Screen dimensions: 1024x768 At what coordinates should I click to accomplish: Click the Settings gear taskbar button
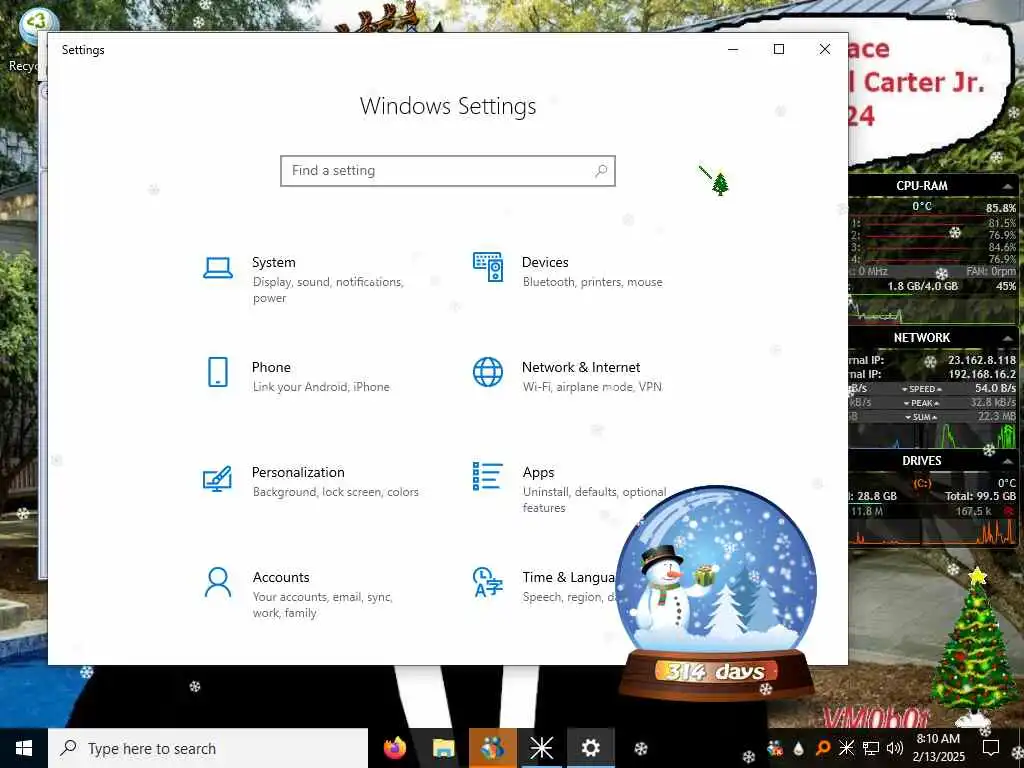coord(590,748)
